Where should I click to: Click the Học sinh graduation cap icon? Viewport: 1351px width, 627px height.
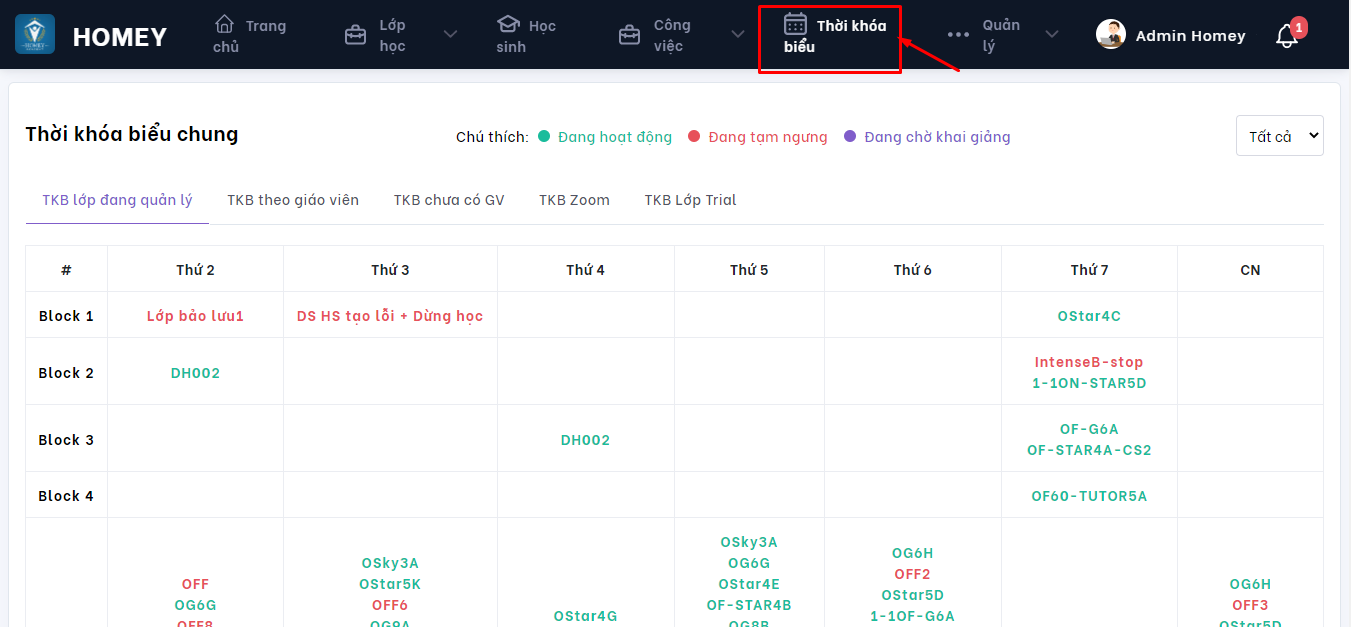(x=508, y=24)
